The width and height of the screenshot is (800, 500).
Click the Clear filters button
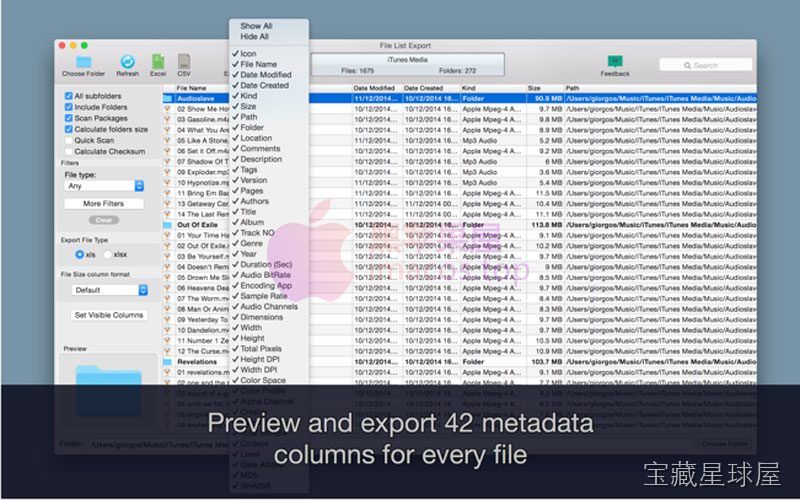(104, 220)
